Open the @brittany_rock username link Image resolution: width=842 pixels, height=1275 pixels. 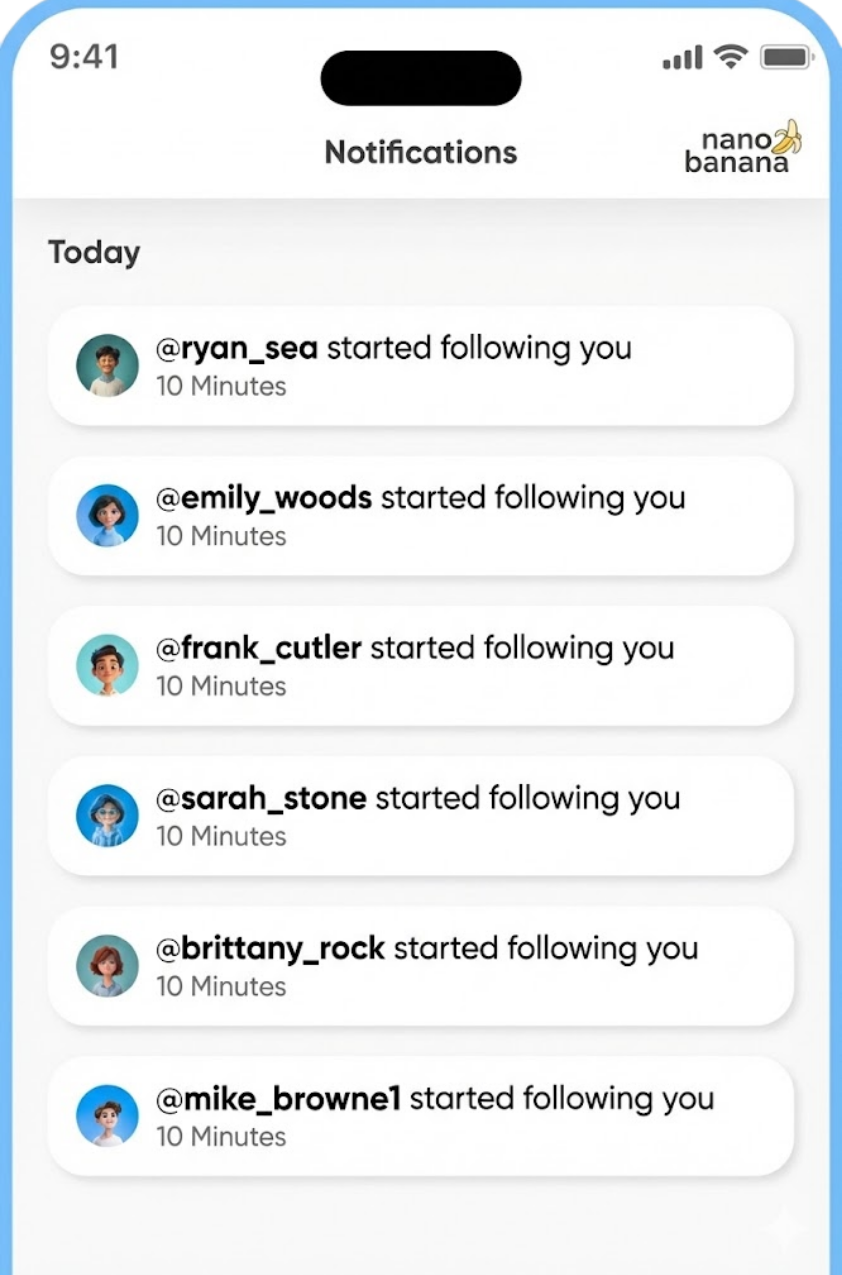pos(270,949)
